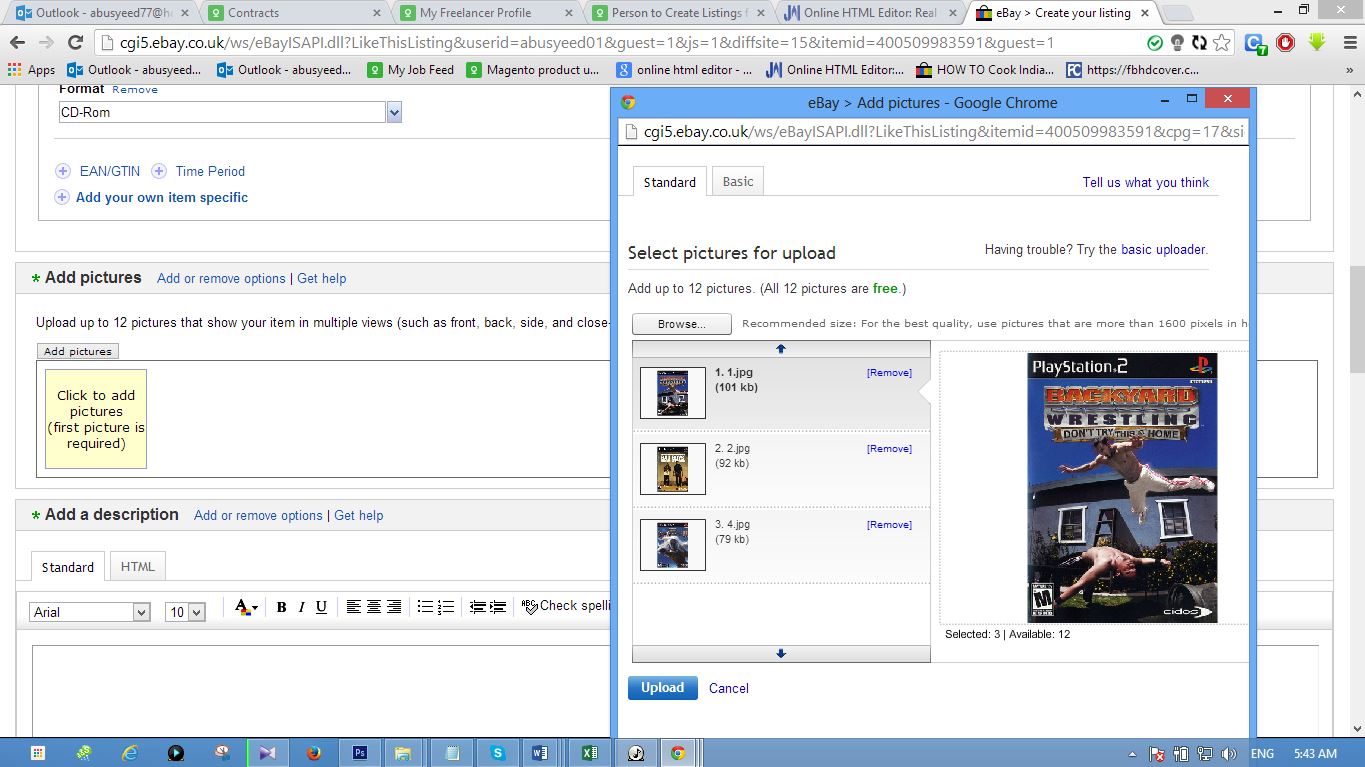Switch to the Contracts browser tab
Screen dimensions: 1365x767
tap(294, 13)
